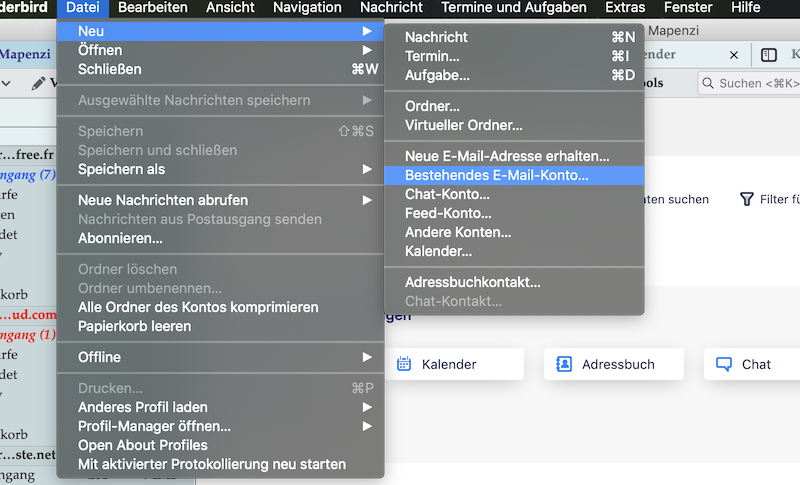Toggle the sidebar layout icon
Screen dimensions: 800x485
769,55
